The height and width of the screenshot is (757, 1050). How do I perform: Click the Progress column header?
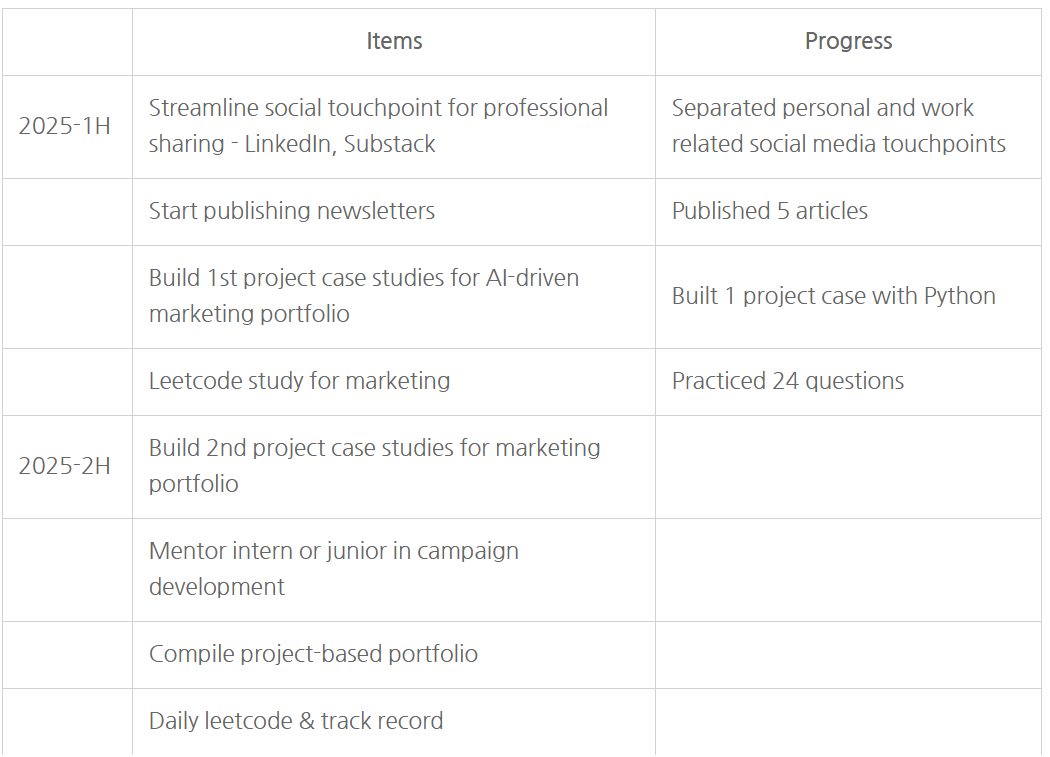click(848, 41)
